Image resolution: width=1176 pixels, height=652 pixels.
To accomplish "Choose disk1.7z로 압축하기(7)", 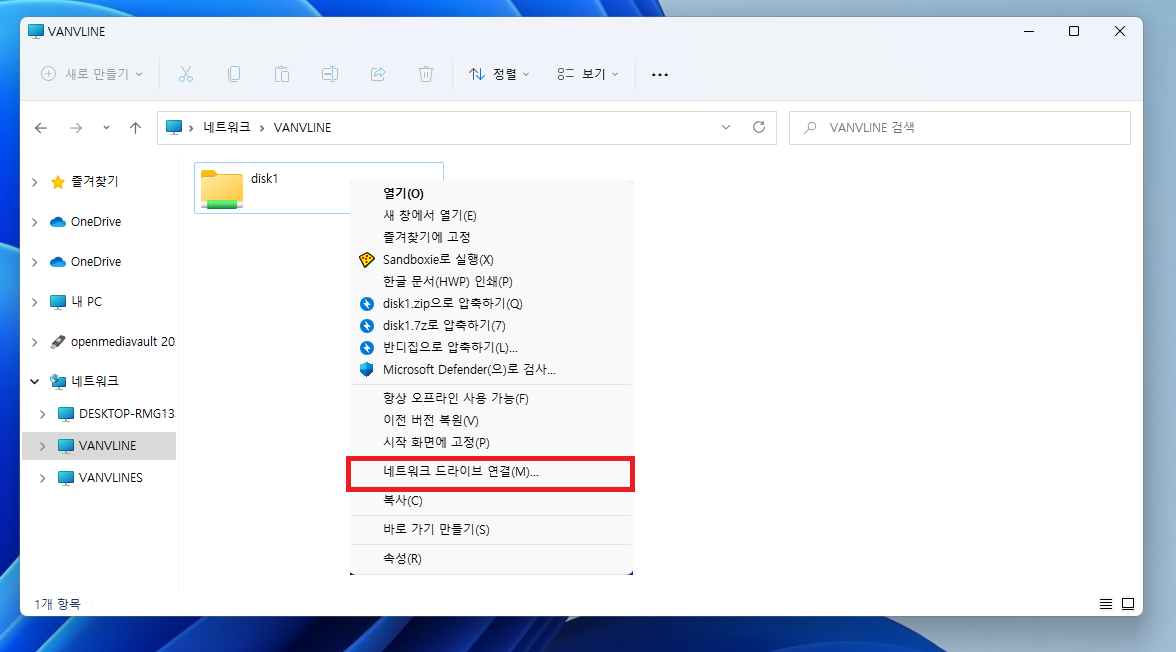I will click(491, 326).
